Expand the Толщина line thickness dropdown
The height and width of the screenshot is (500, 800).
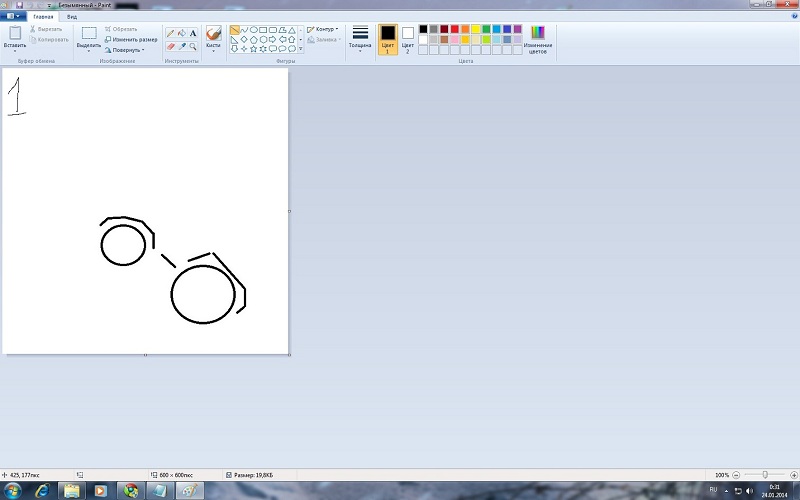click(x=360, y=39)
